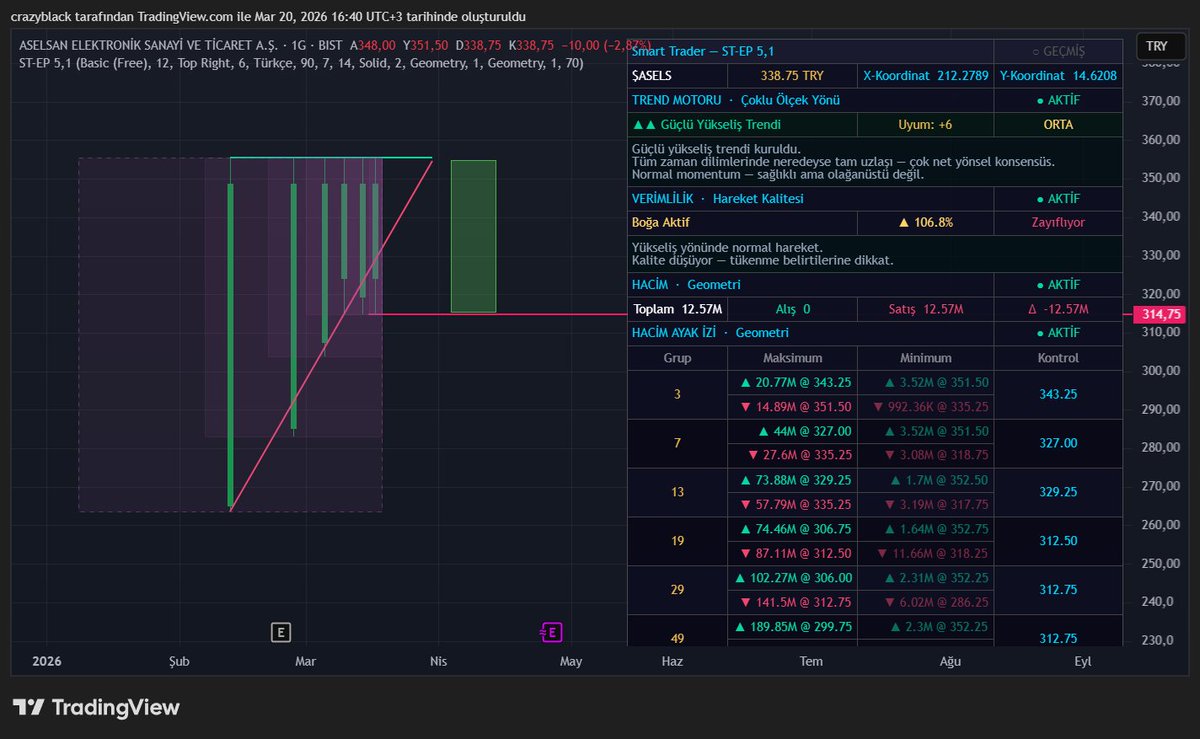
Task: Click the Güçlü Yükseliş Trendi cell
Action: pyautogui.click(x=742, y=125)
